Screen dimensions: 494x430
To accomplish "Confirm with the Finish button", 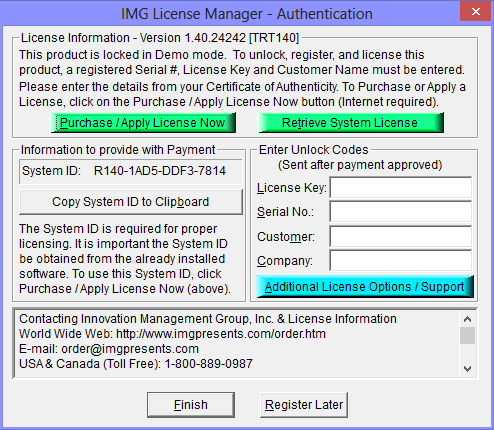I will [x=191, y=405].
